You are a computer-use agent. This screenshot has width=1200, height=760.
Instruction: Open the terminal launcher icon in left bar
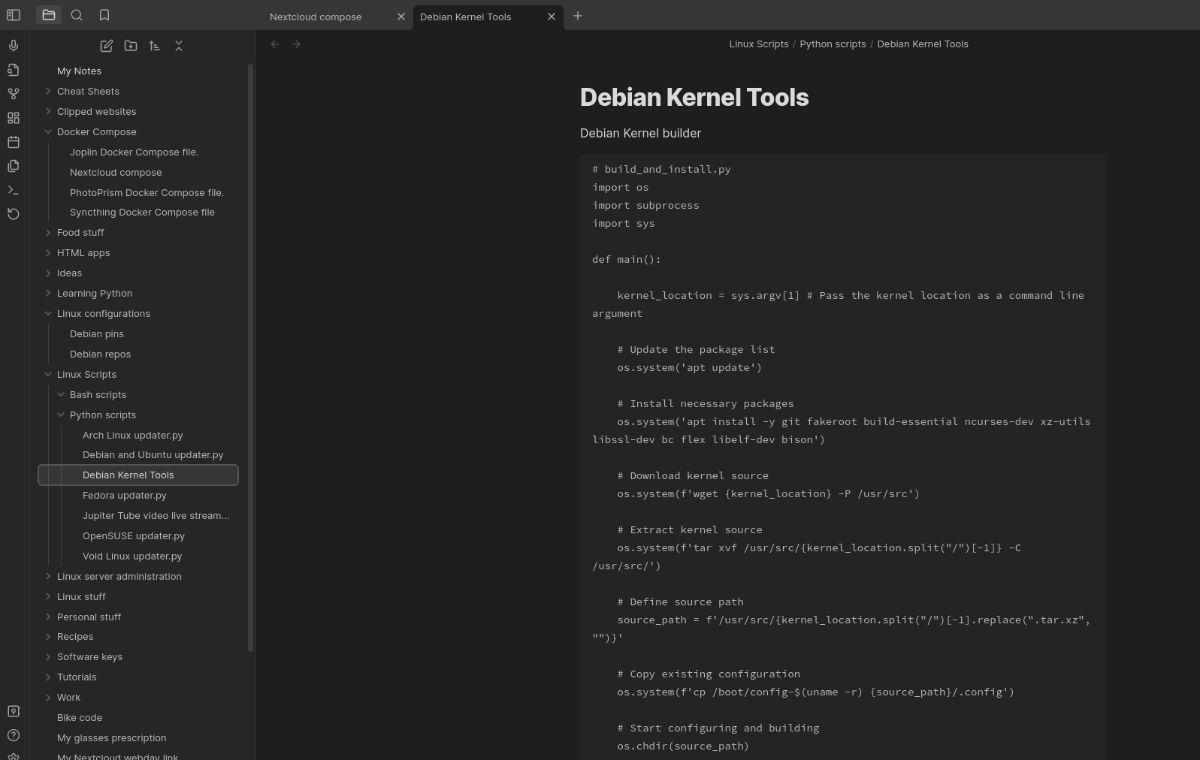click(x=13, y=190)
